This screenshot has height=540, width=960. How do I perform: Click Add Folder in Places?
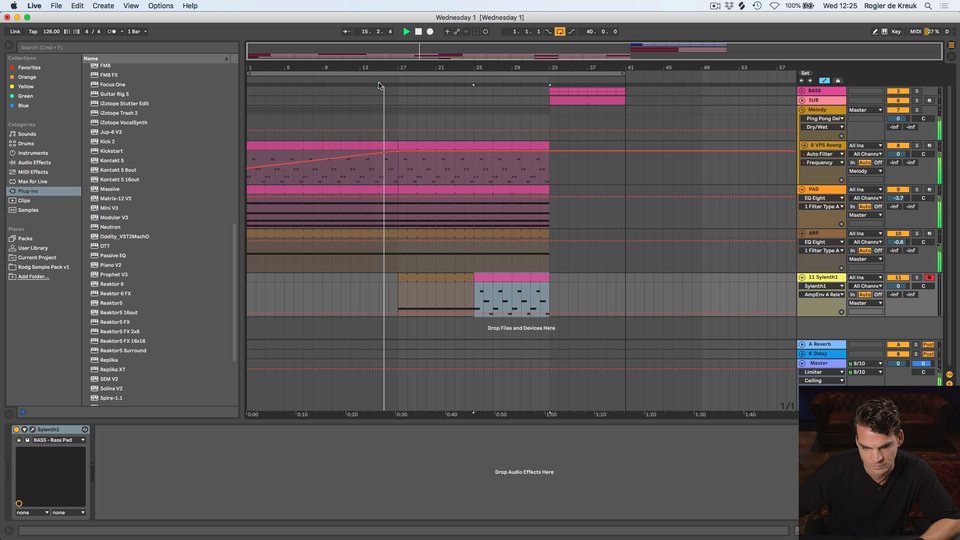(x=33, y=277)
